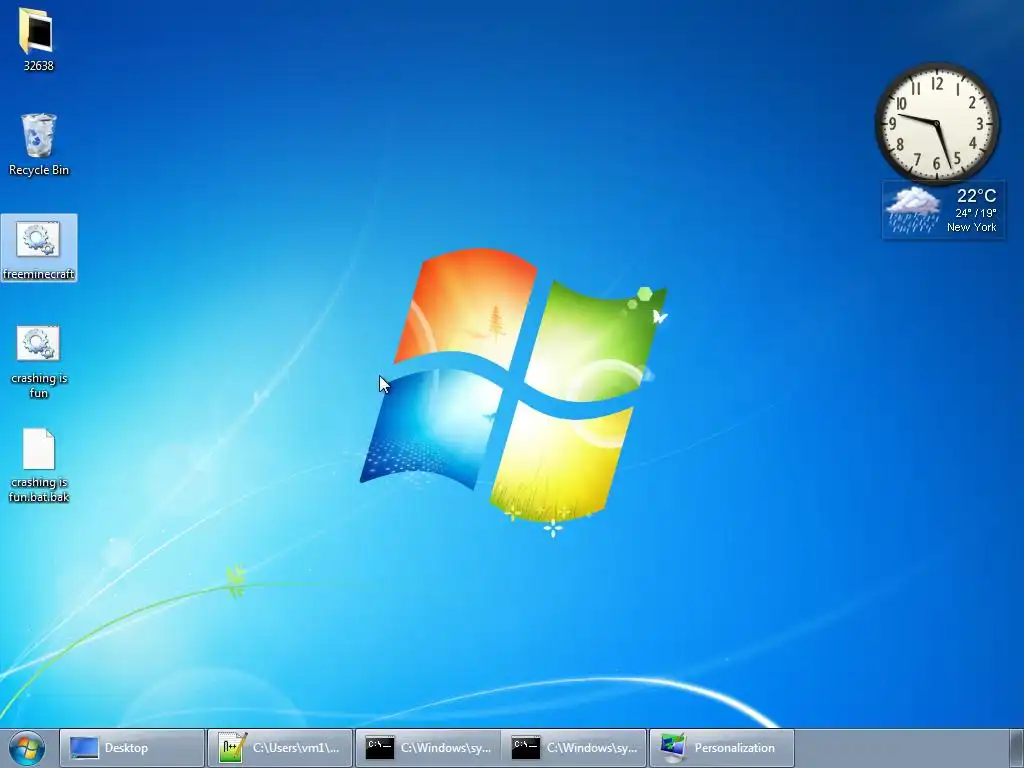Viewport: 1024px width, 768px height.
Task: Select the 32638 folder icon
Action: (x=38, y=30)
